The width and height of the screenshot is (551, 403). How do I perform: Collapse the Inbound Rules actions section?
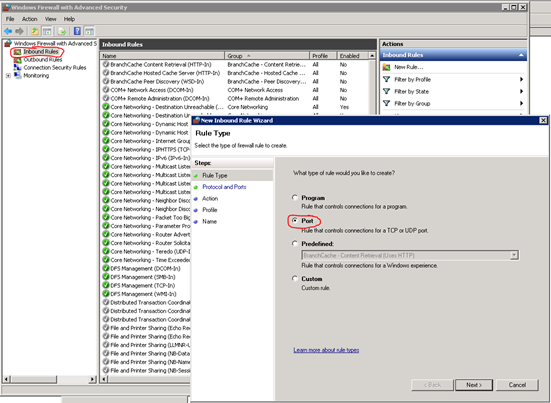click(521, 55)
